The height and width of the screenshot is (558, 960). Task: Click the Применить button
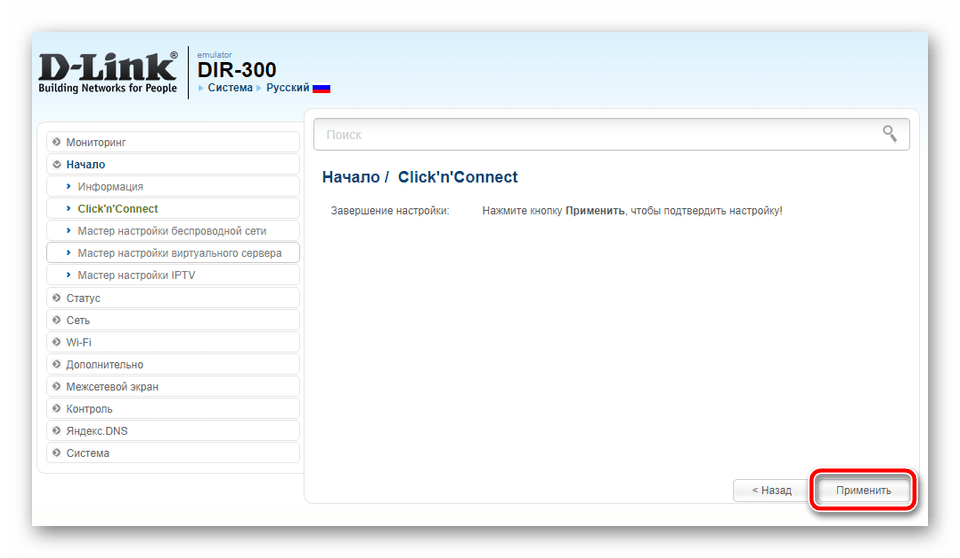863,490
